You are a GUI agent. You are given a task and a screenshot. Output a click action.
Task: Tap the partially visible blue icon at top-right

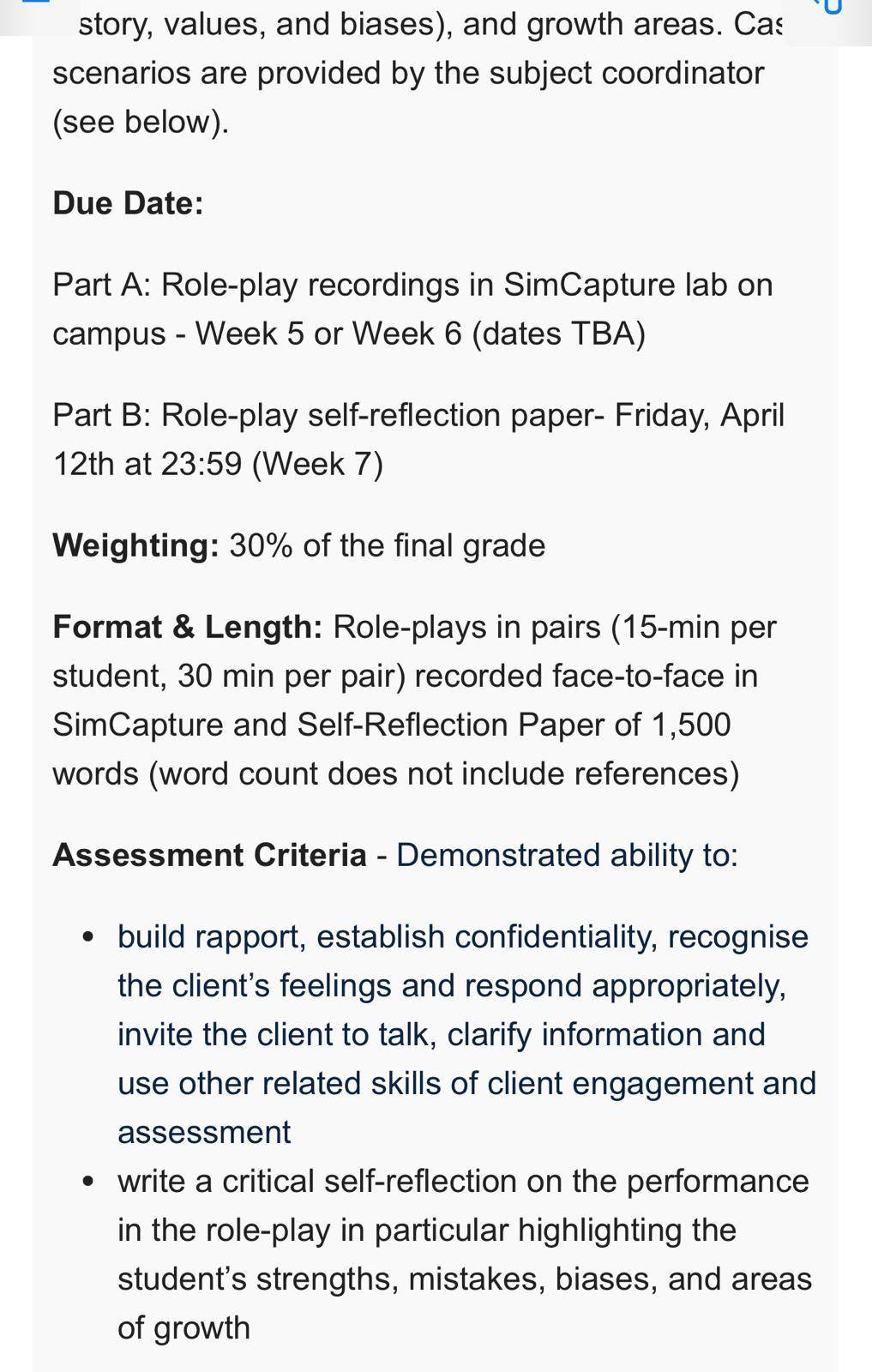click(832, 6)
